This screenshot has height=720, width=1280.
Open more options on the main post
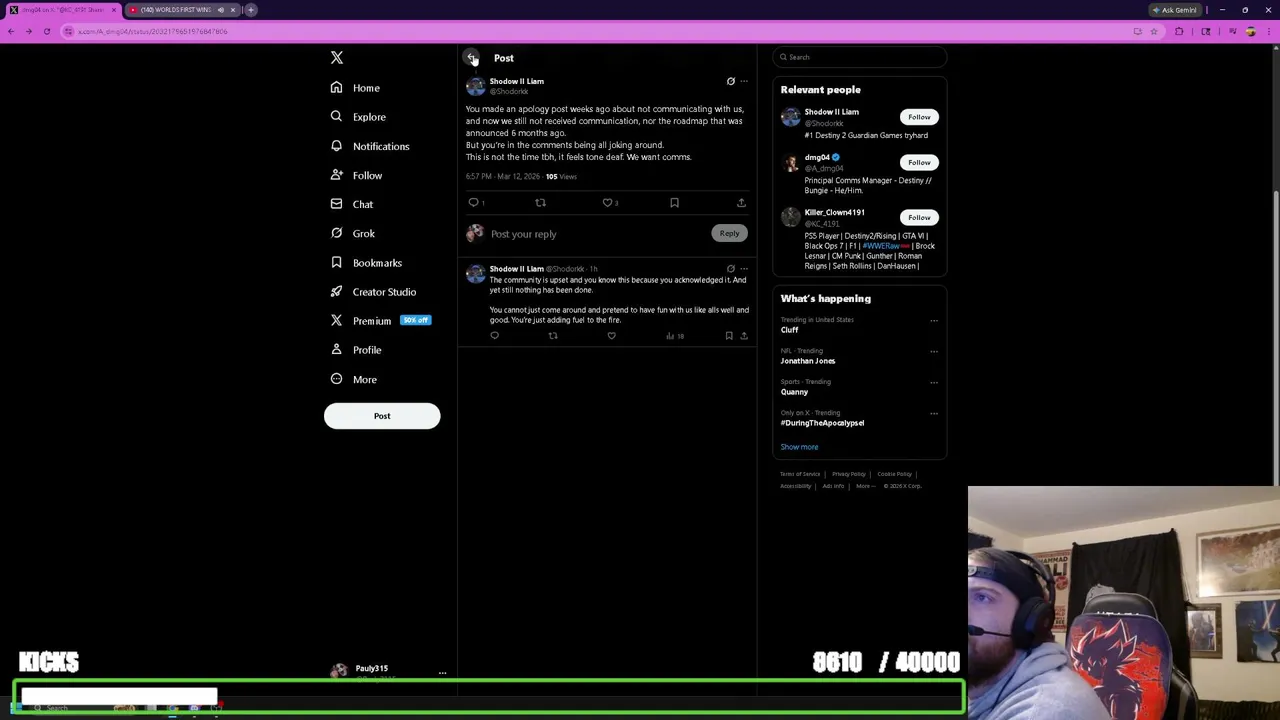744,81
